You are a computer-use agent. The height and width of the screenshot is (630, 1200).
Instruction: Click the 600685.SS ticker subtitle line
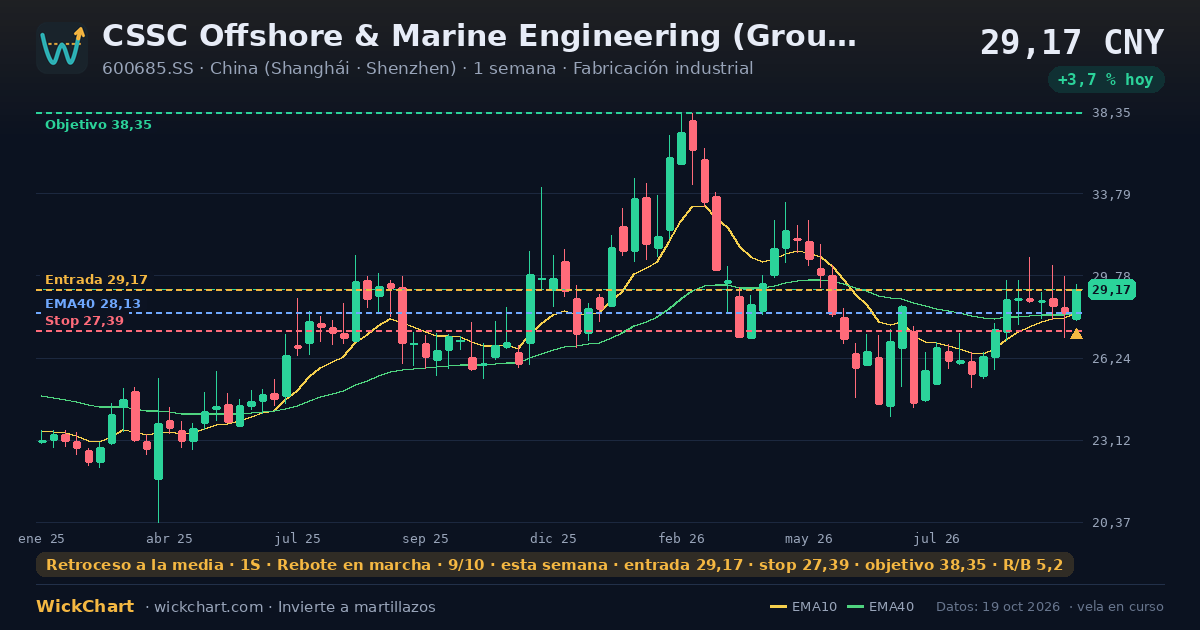428,69
